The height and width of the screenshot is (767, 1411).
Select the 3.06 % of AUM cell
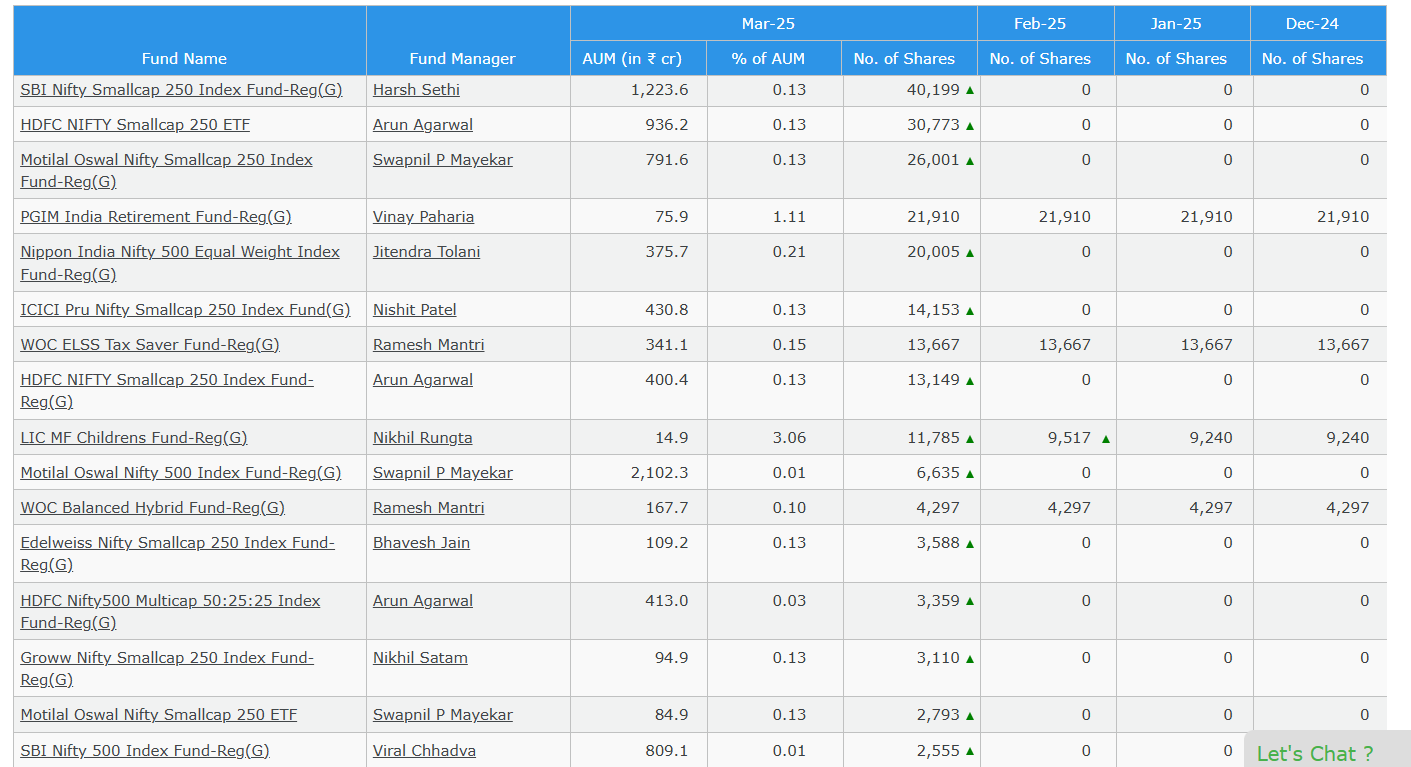[789, 438]
